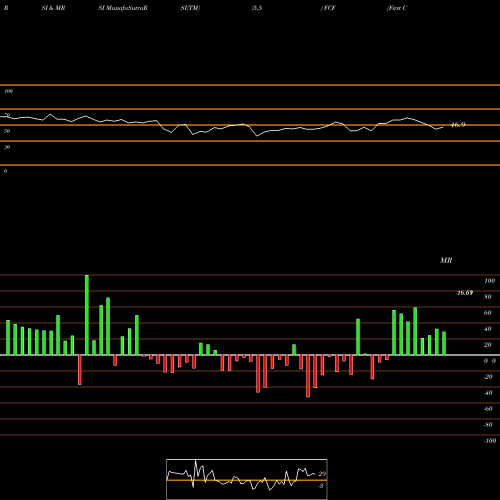Click the MR axis label '-20'

click(488, 377)
